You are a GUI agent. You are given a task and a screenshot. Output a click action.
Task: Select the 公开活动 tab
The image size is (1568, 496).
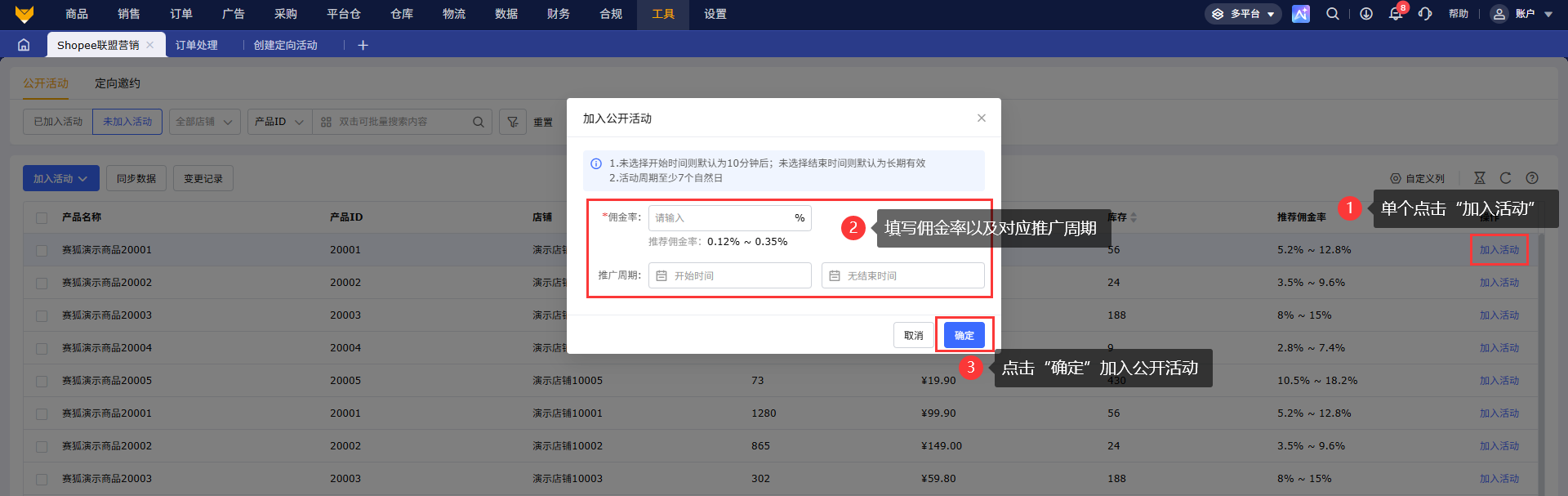click(x=46, y=83)
